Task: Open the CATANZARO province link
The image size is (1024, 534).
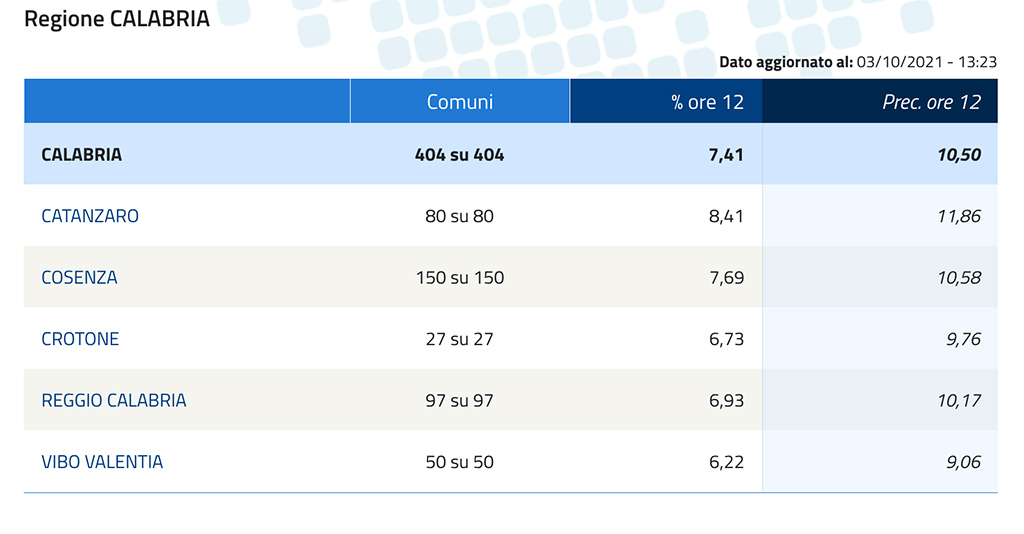Action: 90,216
